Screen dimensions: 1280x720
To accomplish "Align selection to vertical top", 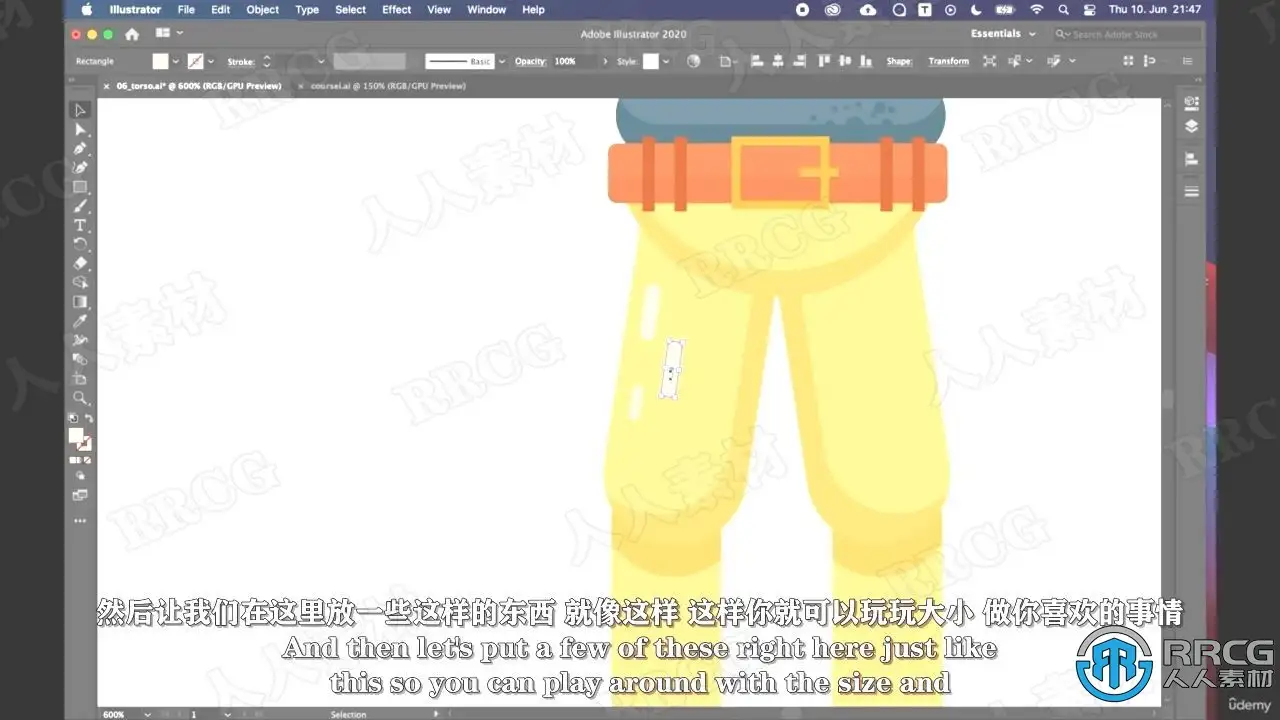I will tap(824, 61).
